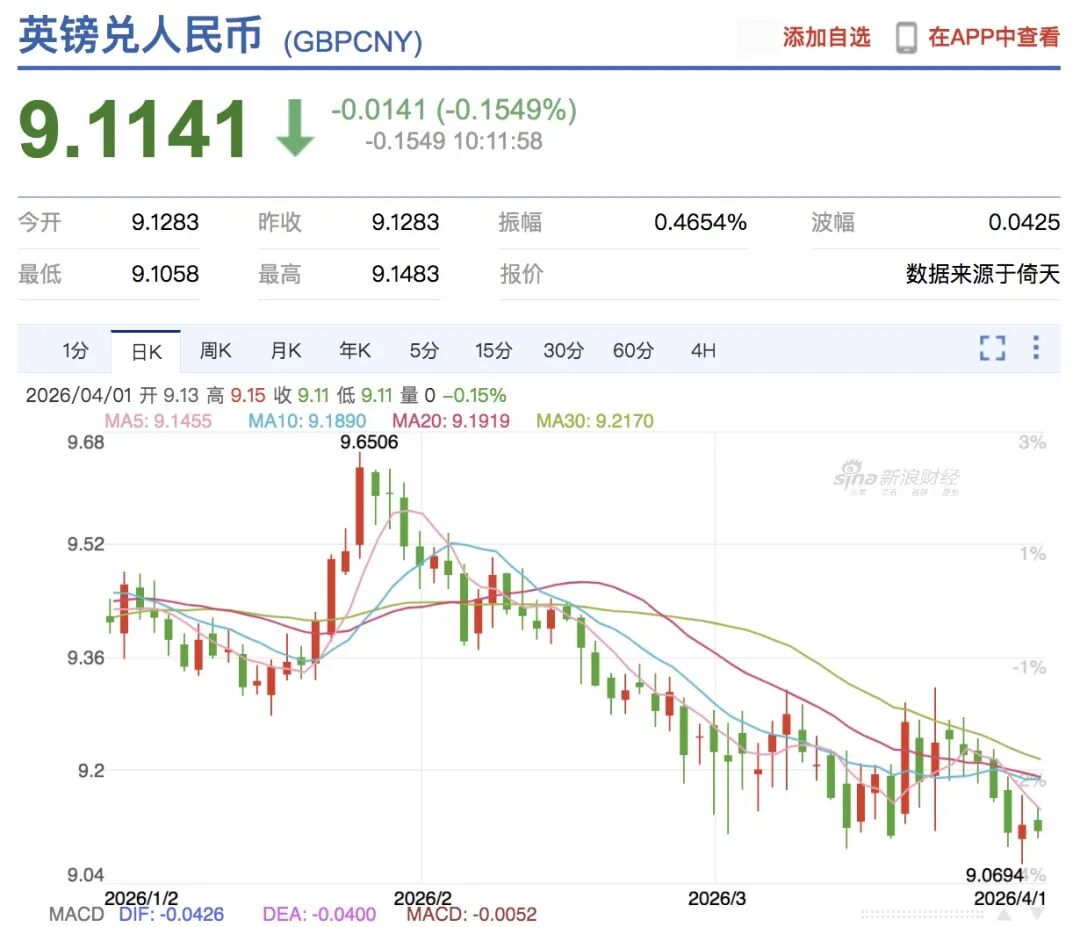Switch to the 5分 chart tab
1080x927 pixels.
point(424,351)
